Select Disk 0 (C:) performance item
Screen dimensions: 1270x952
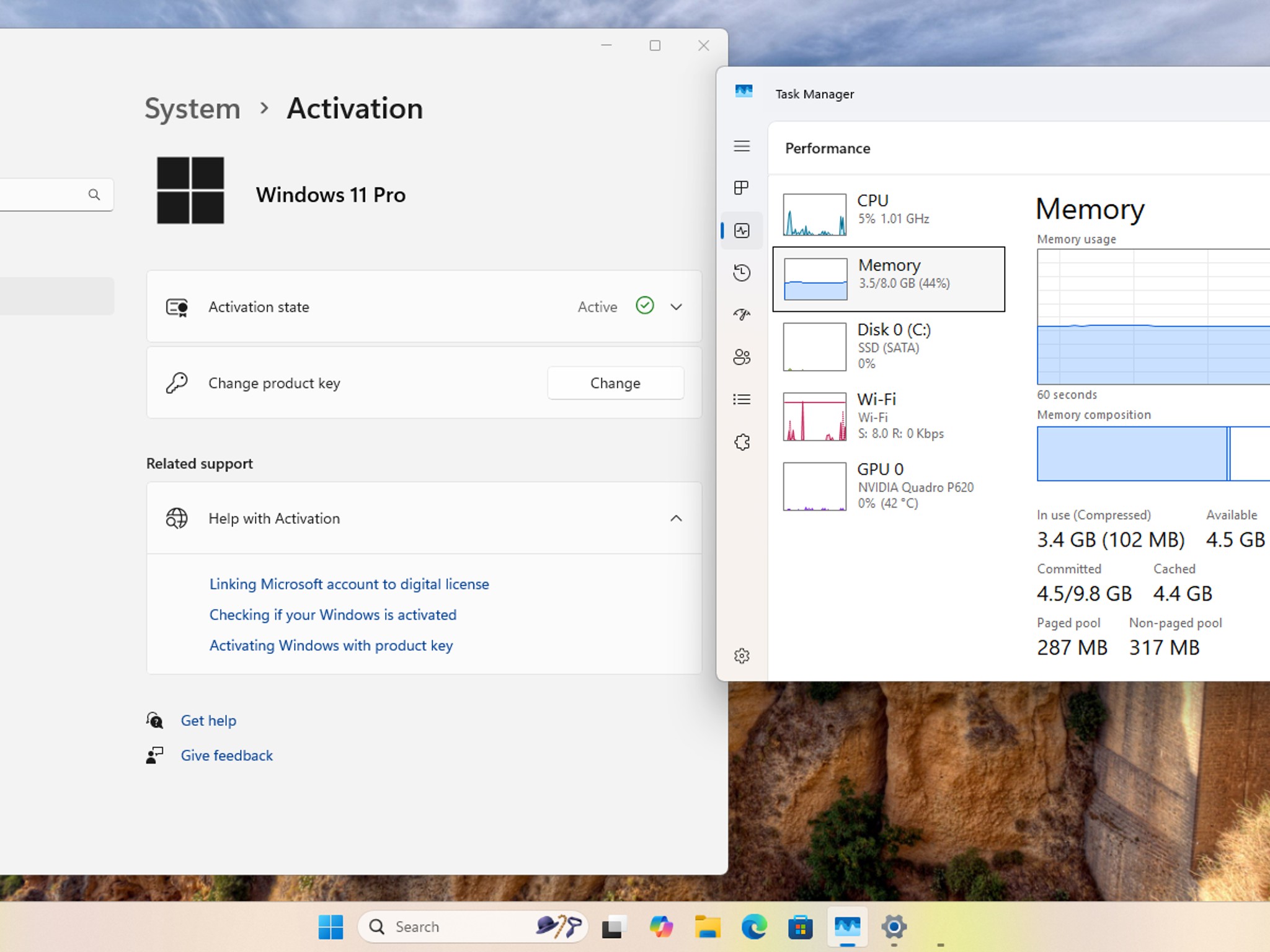[889, 346]
